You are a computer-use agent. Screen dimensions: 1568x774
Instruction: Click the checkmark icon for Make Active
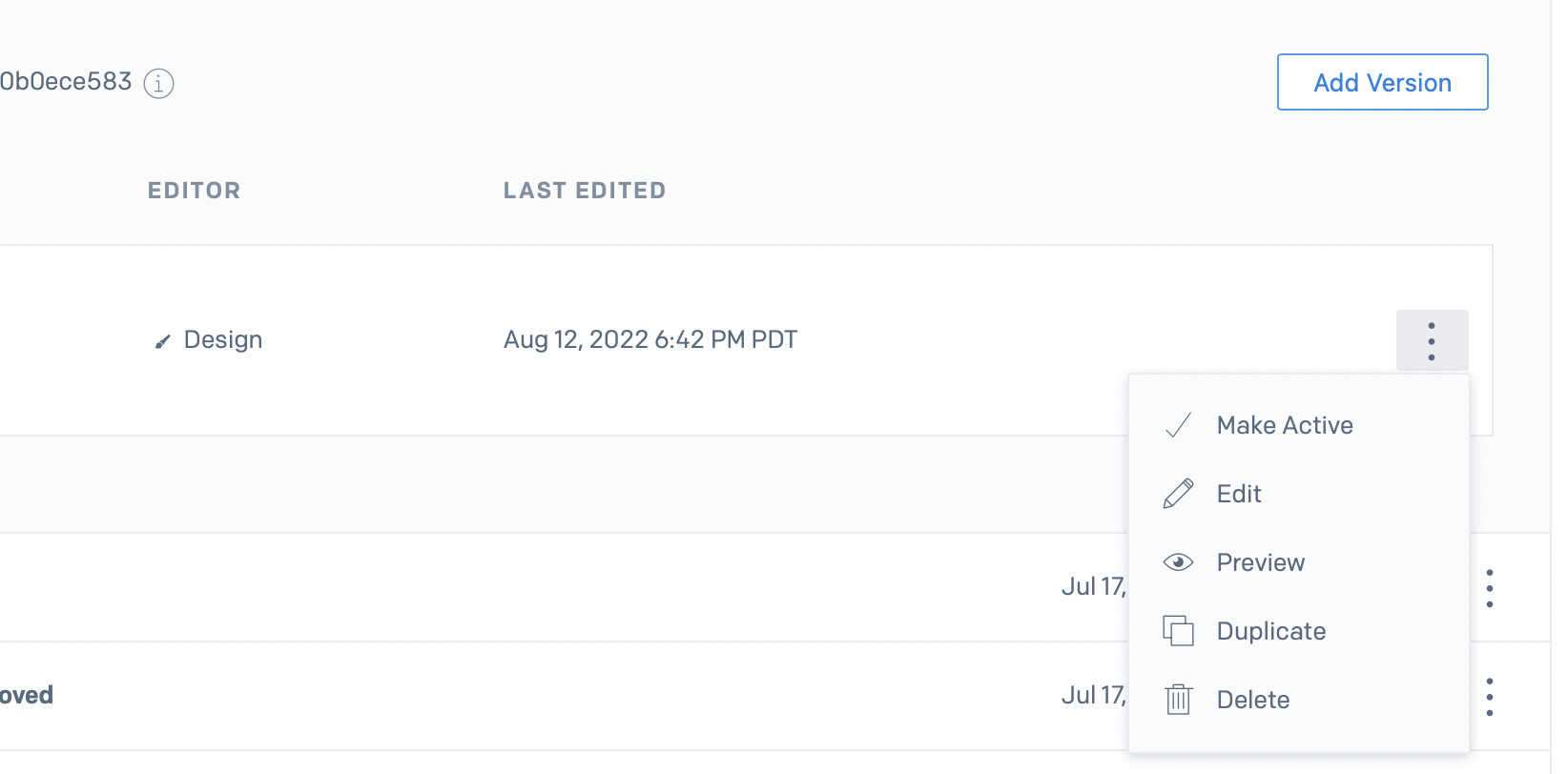click(1179, 425)
